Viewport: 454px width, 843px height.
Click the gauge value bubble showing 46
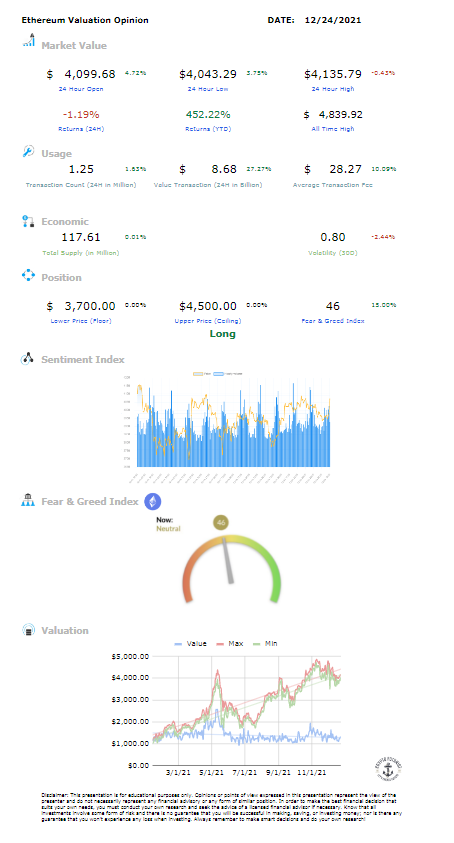(x=221, y=522)
